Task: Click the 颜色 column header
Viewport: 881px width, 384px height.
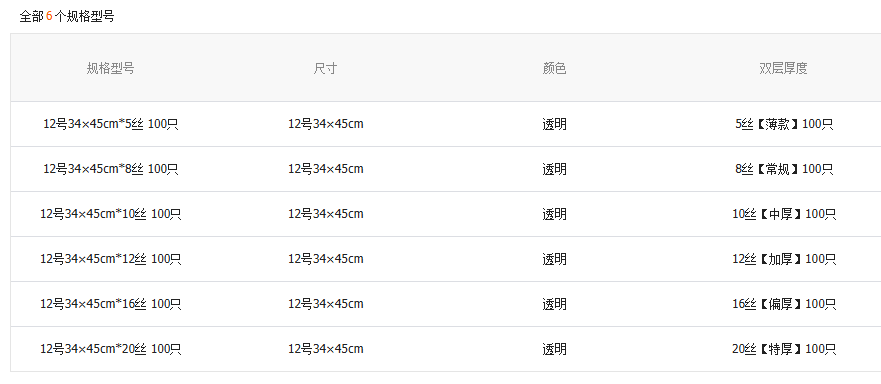Action: pyautogui.click(x=554, y=69)
